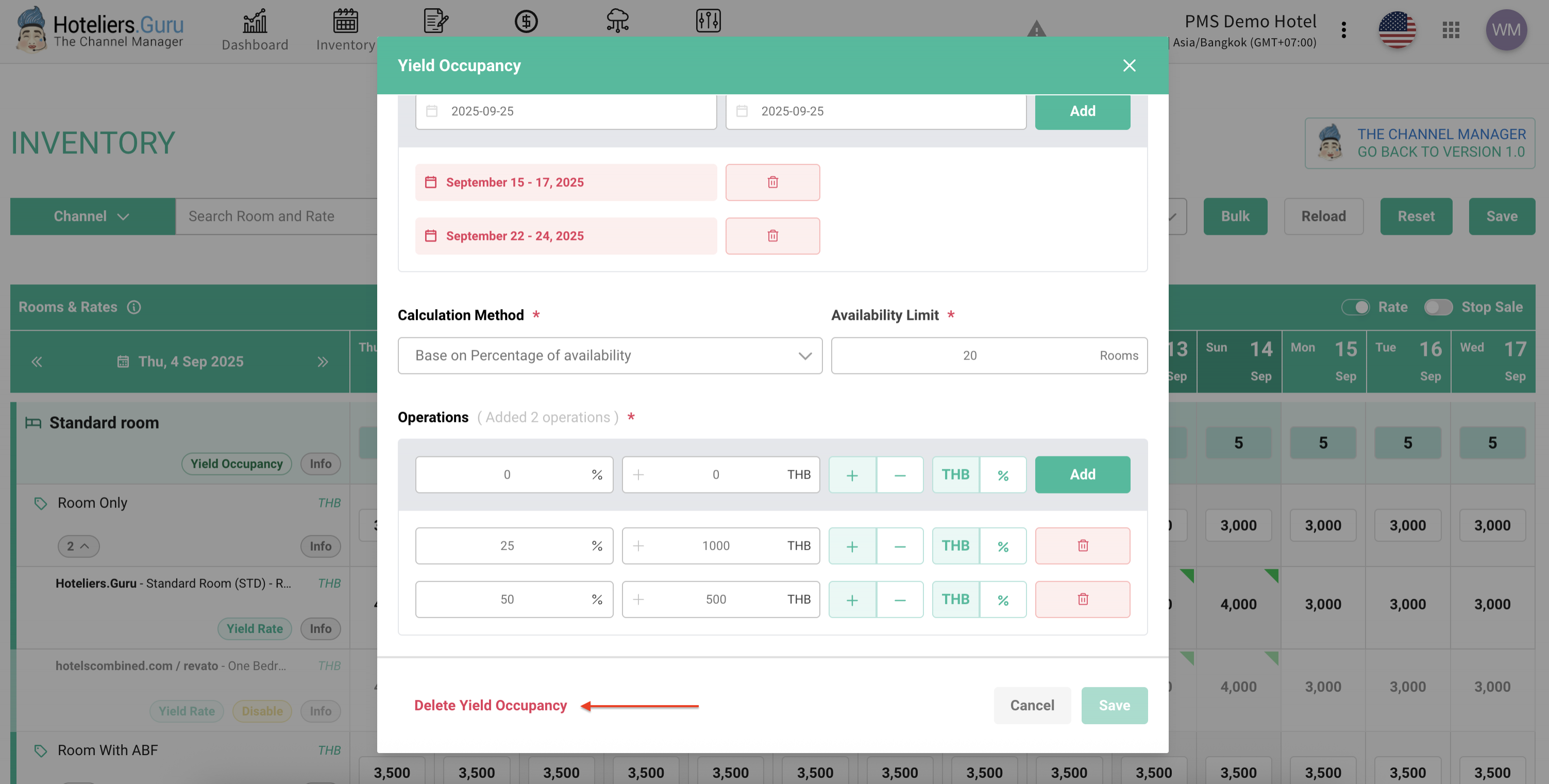
Task: Delete the September 22 - 24 date range
Action: pyautogui.click(x=772, y=236)
